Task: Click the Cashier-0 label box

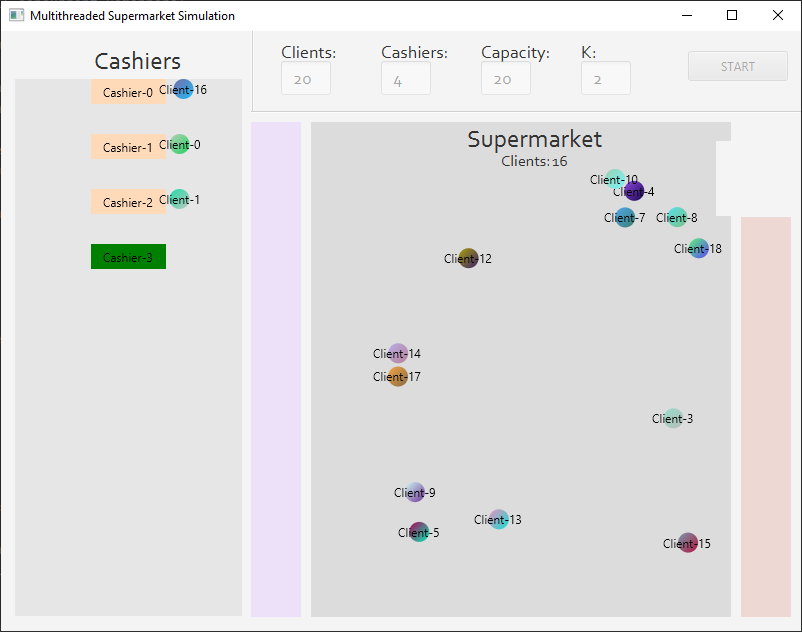Action: point(128,92)
